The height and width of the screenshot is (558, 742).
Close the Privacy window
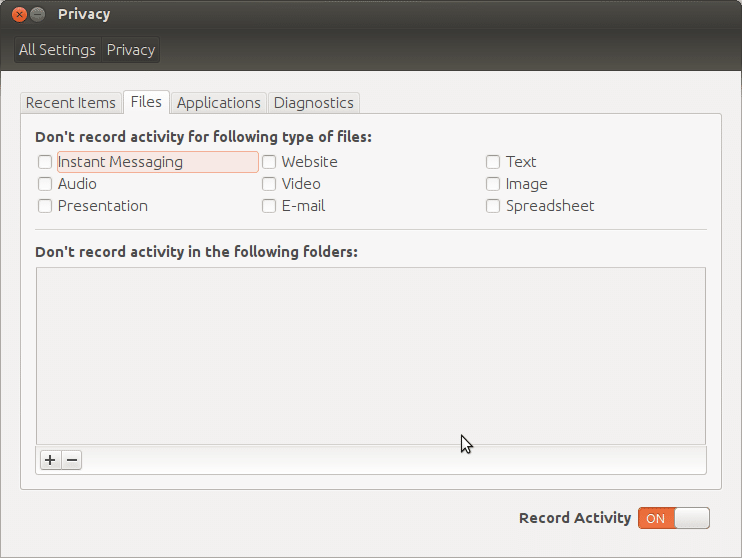(18, 14)
